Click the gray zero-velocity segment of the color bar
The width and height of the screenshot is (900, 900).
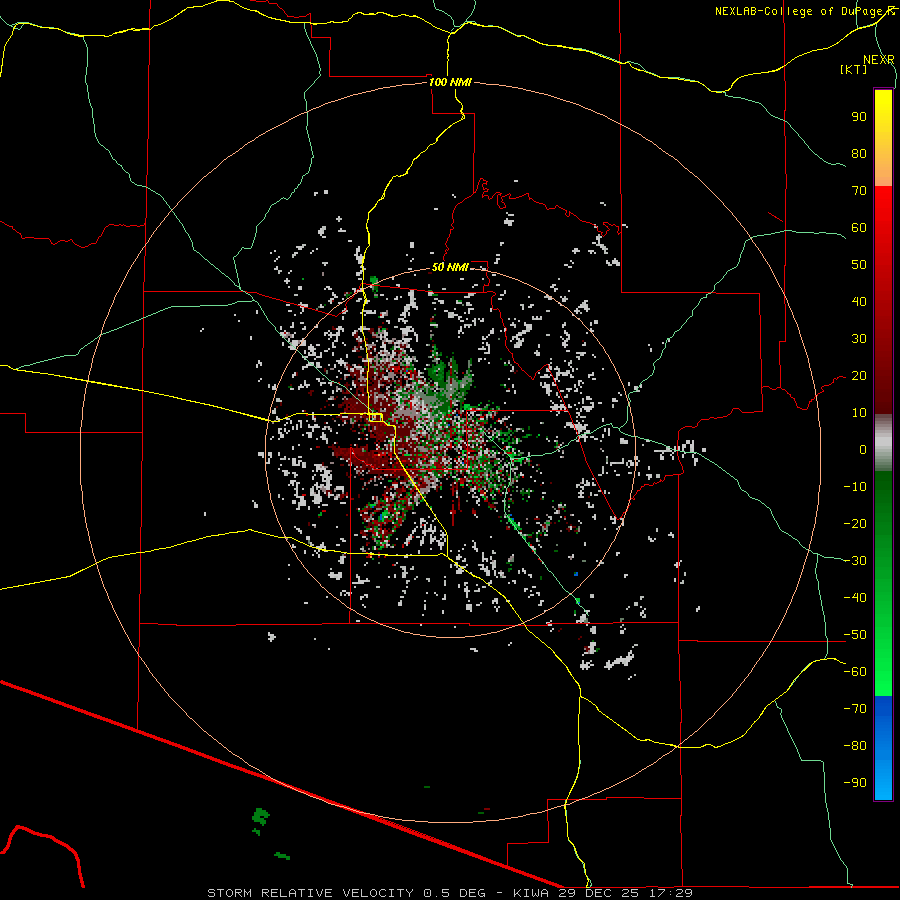coord(883,443)
